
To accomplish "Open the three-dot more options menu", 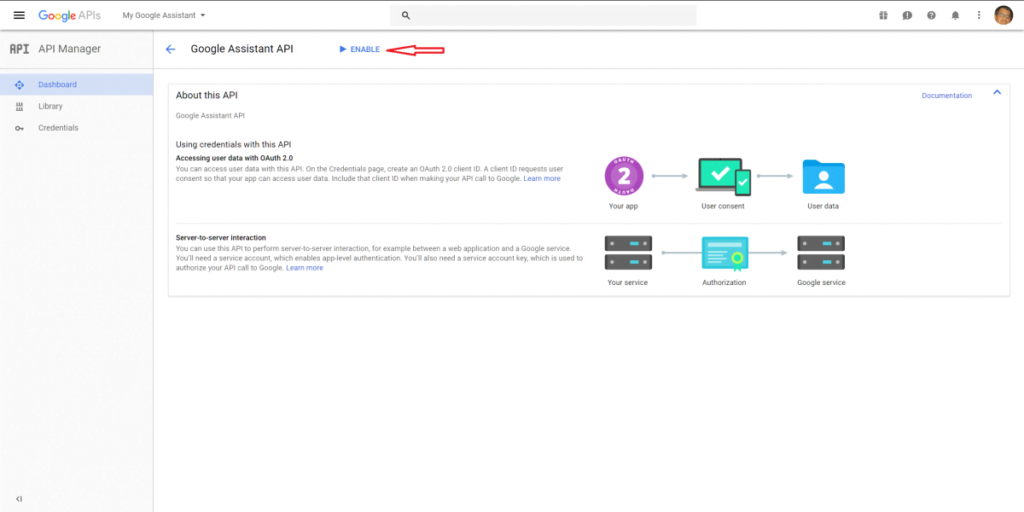I will 979,15.
